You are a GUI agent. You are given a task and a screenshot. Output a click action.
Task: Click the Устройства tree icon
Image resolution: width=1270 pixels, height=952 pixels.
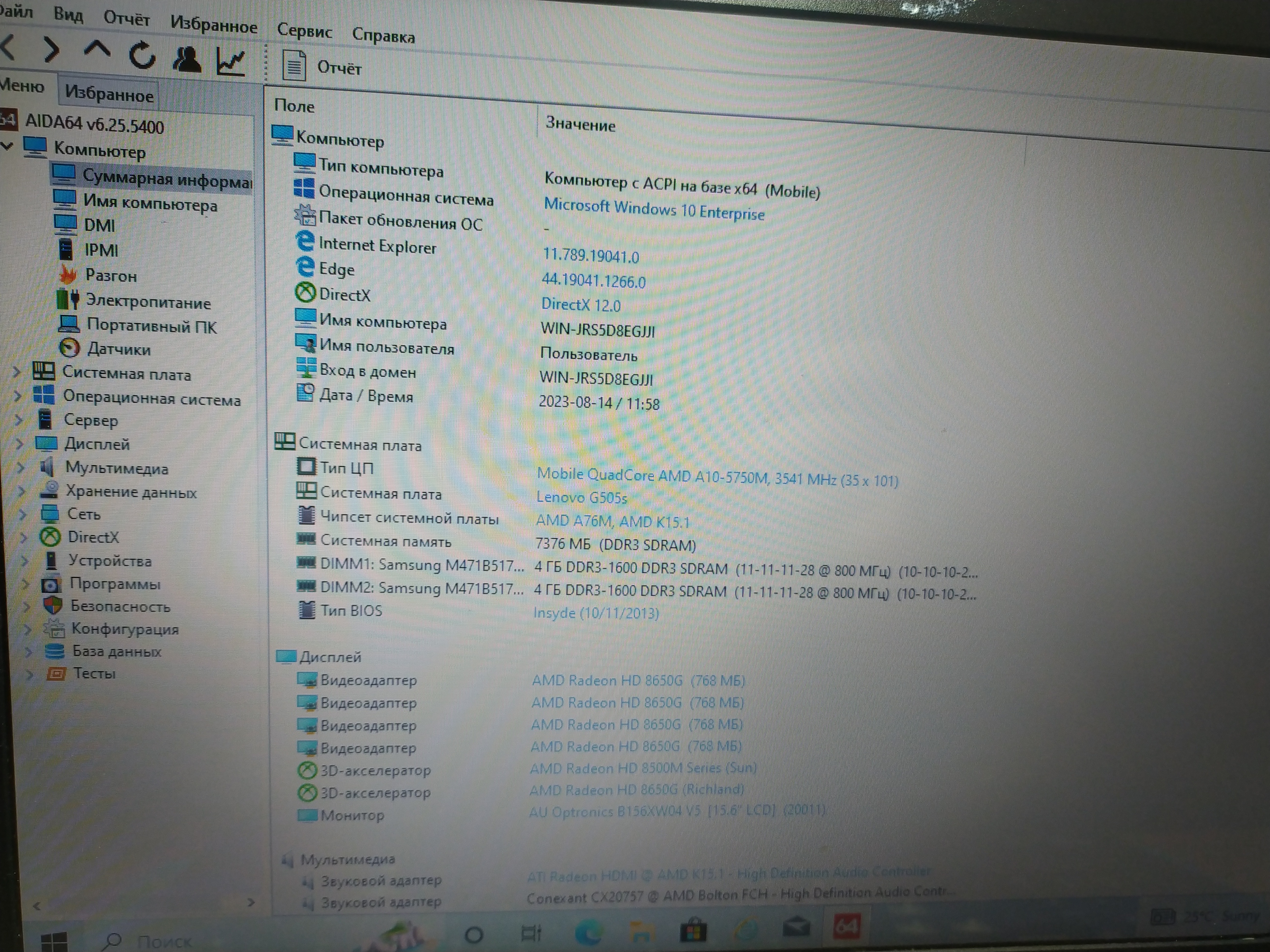pos(51,560)
